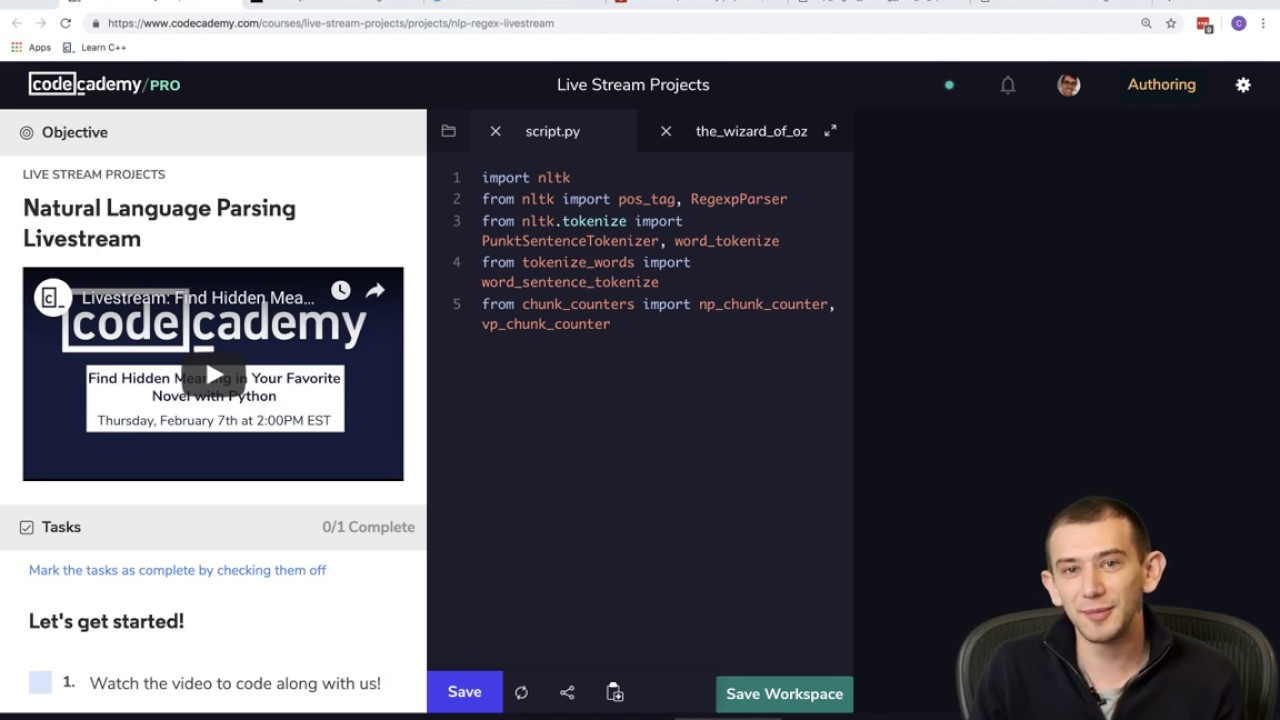Click 'Mark the tasks as complete' text

tap(177, 570)
